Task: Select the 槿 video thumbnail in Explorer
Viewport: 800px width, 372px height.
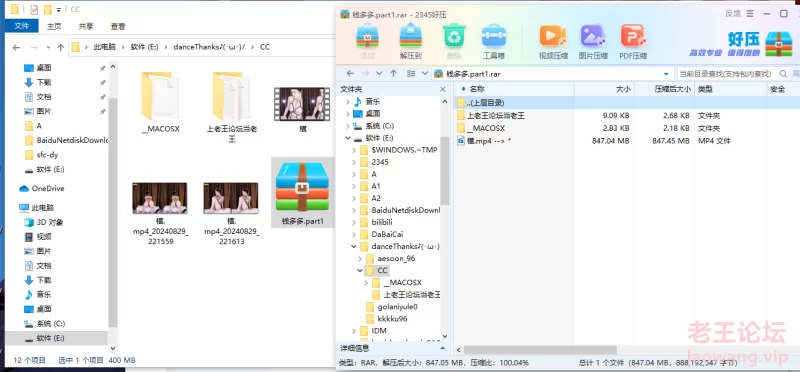Action: click(303, 109)
